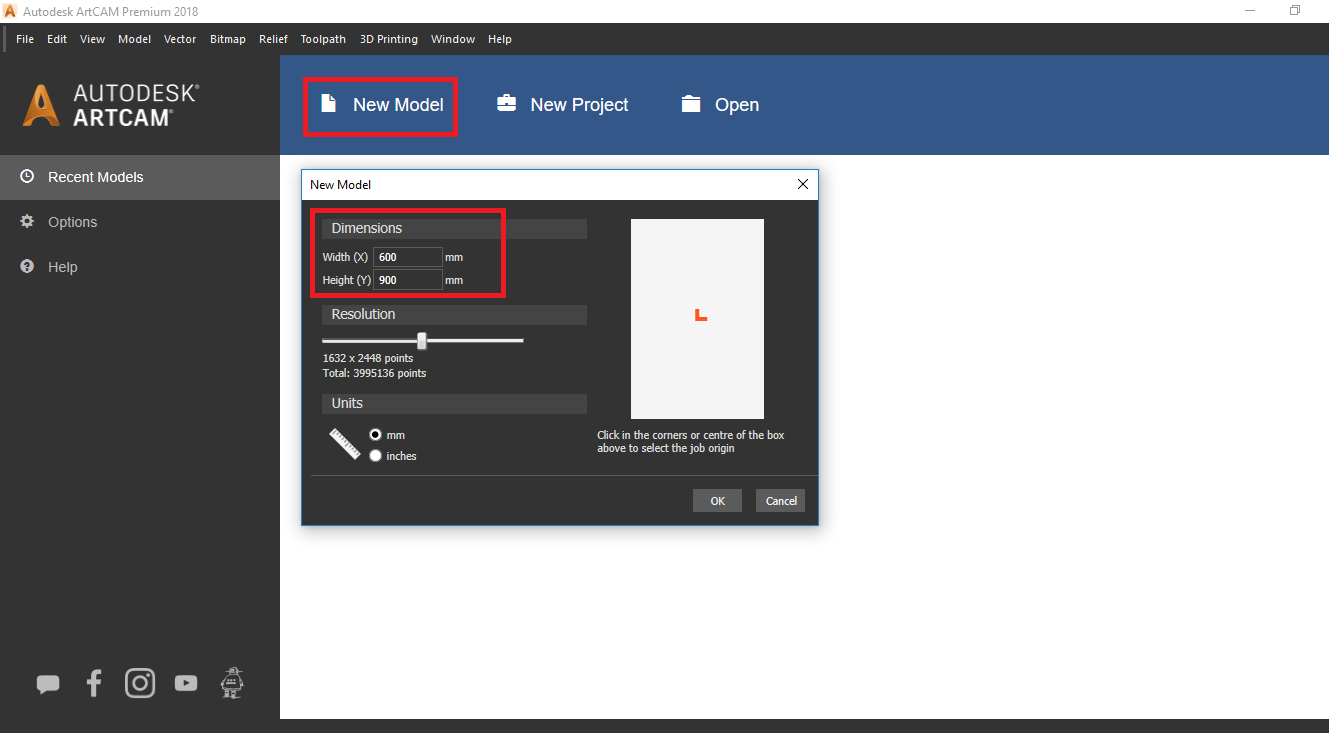Click the Open folder icon
The height and width of the screenshot is (733, 1329).
[691, 104]
